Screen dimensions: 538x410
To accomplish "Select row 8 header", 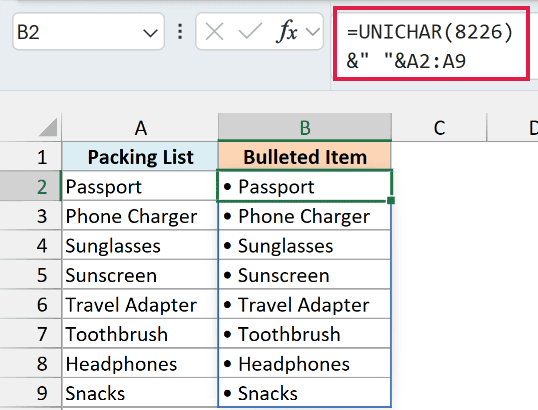I will [31, 363].
